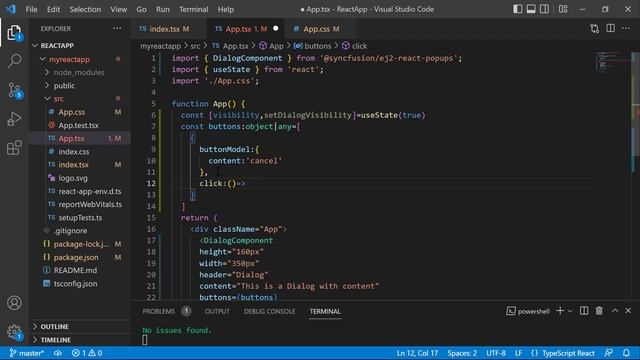The width and height of the screenshot is (640, 360).
Task: Click the editor vertical scrollbar
Action: [x=636, y=176]
